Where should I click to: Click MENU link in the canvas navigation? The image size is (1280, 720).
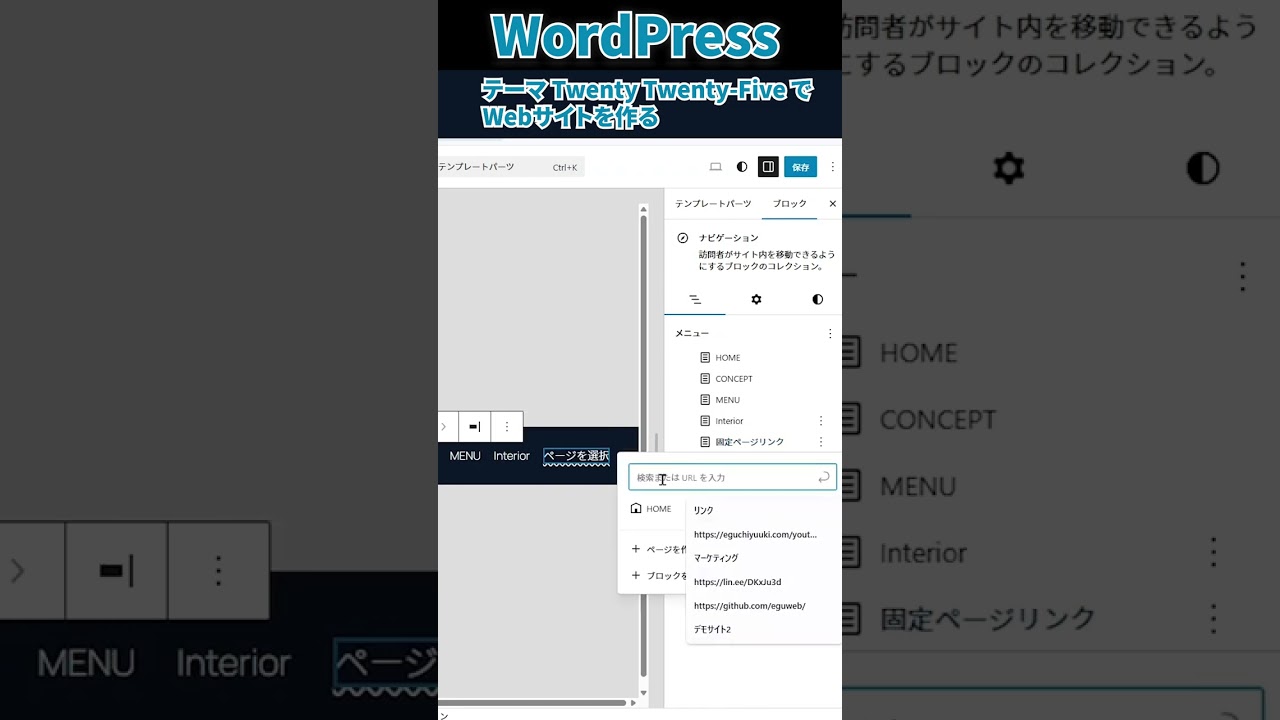[x=465, y=456]
